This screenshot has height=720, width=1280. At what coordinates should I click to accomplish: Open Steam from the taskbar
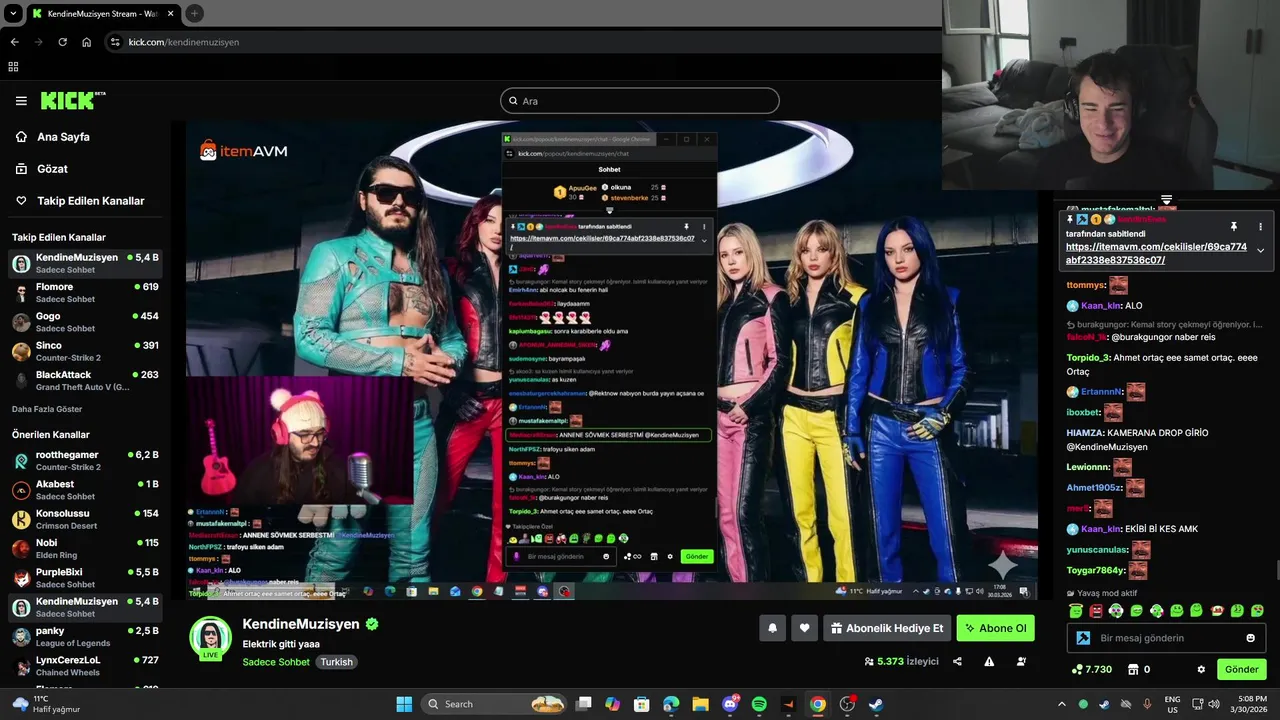(x=875, y=704)
